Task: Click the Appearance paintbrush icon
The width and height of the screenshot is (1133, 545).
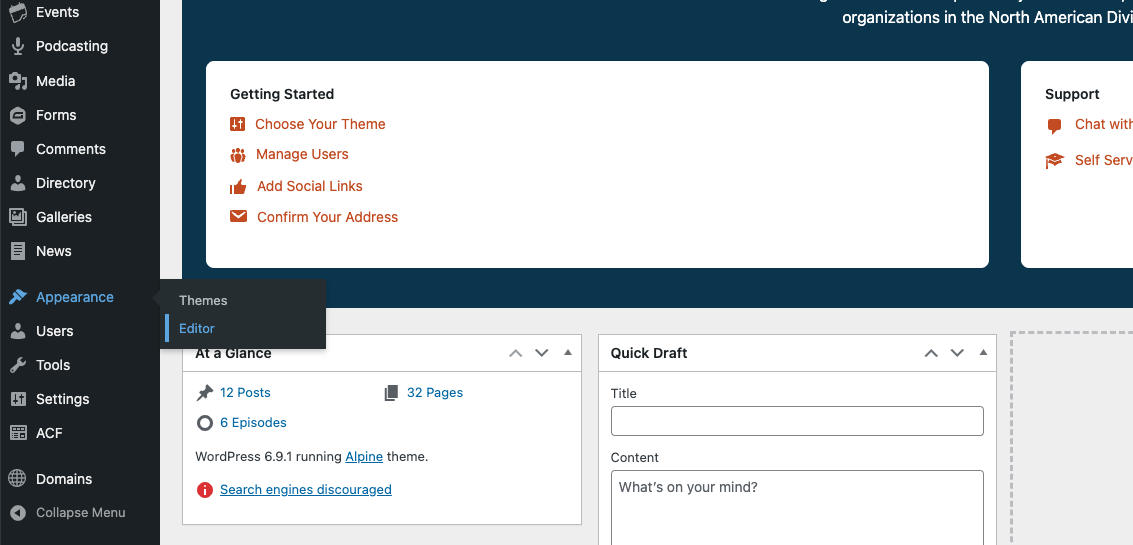Action: pos(18,297)
